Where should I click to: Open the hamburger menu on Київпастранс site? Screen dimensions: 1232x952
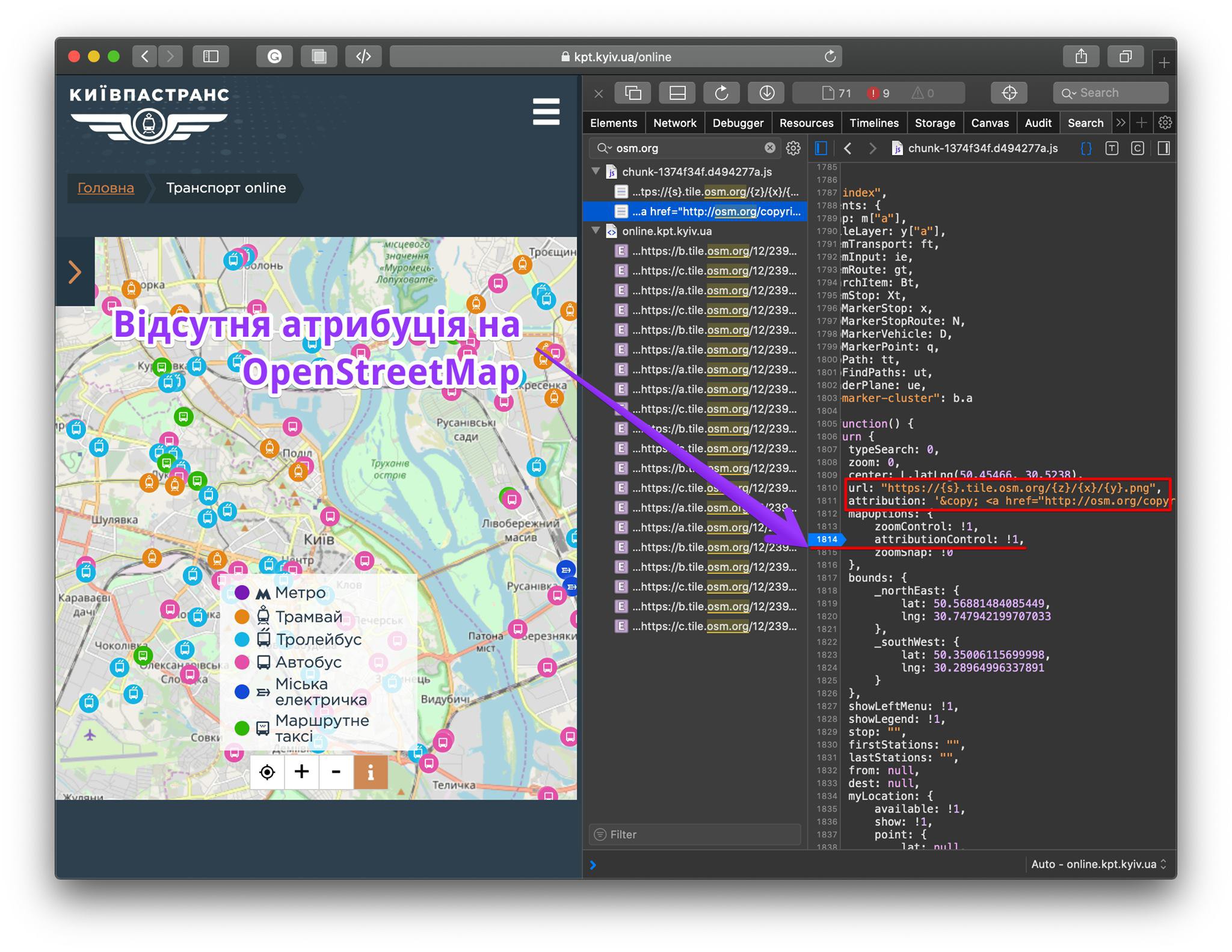coord(546,111)
